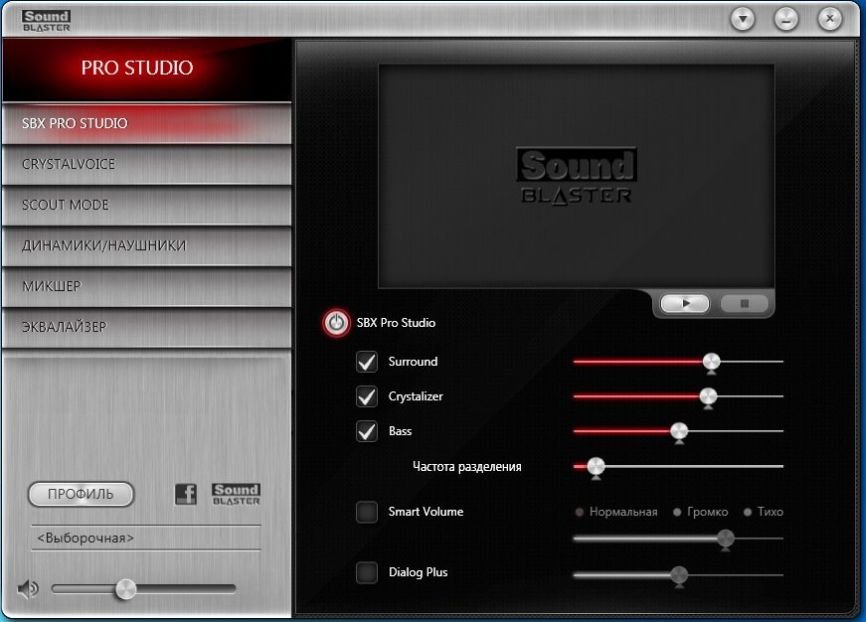The width and height of the screenshot is (866, 622).
Task: Click the PRO STUDIO header banner
Action: [147, 69]
